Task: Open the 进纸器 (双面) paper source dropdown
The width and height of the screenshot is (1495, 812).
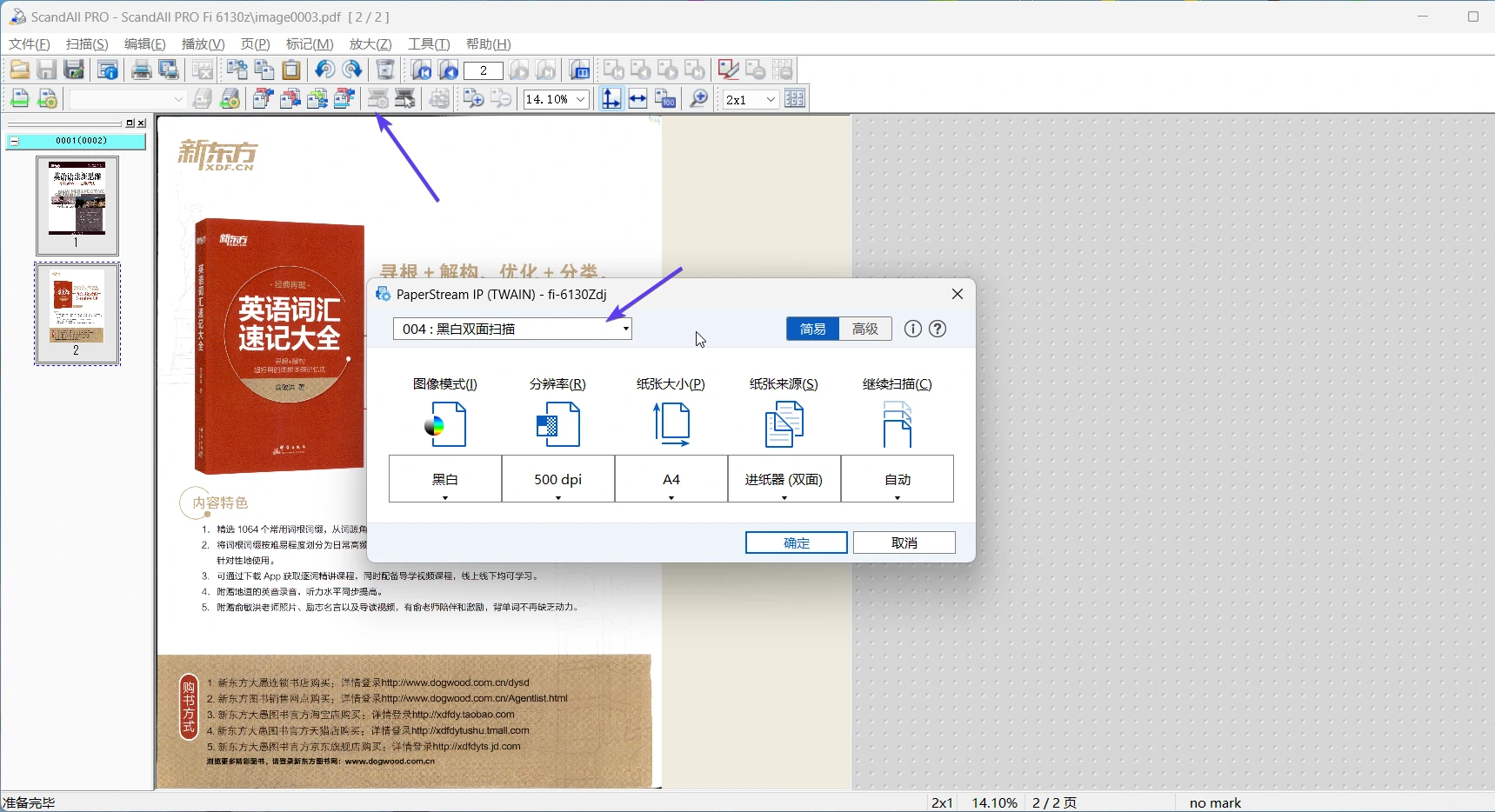Action: [784, 479]
